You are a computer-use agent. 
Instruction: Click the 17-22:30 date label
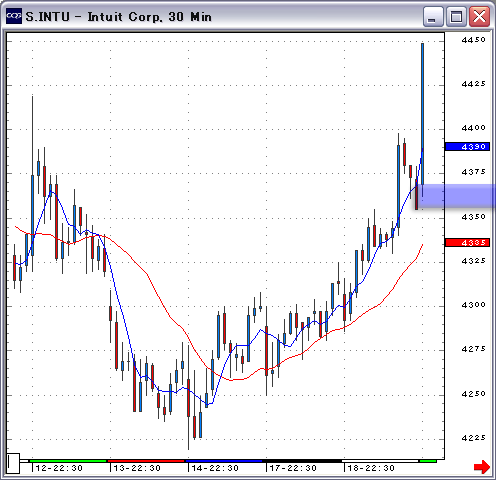(x=293, y=468)
